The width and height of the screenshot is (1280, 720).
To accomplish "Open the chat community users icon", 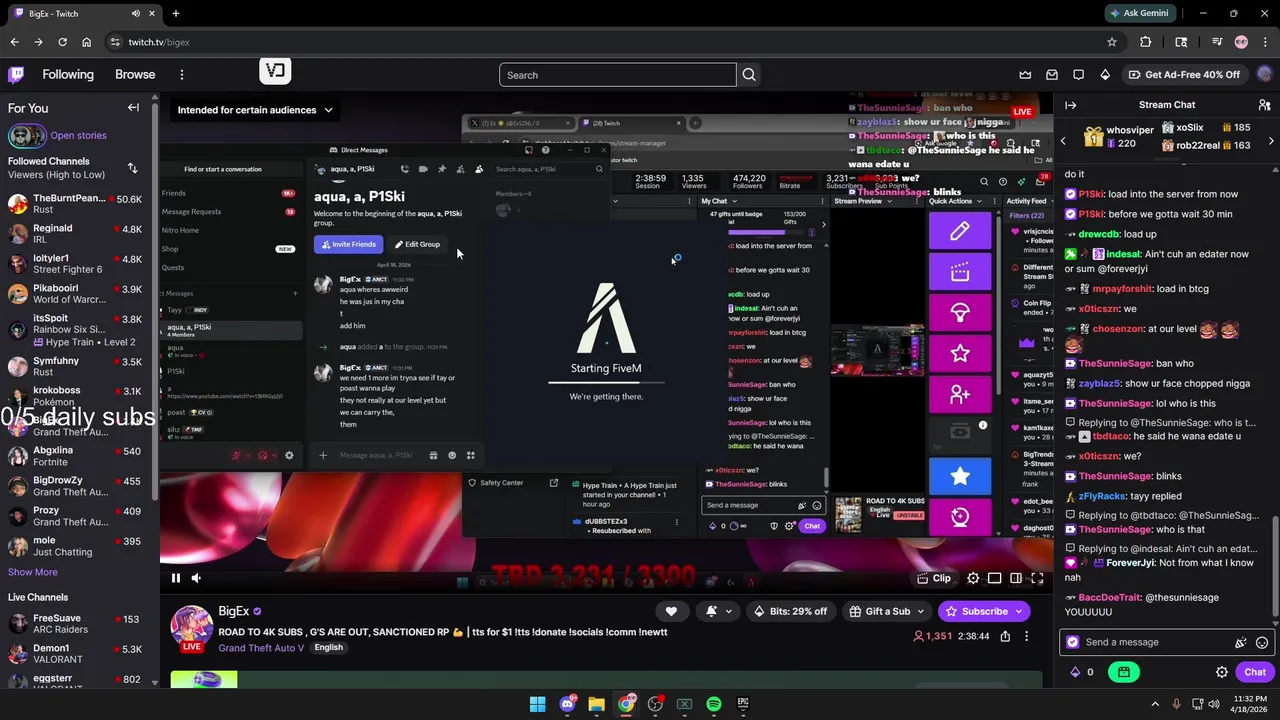I will pos(1264,105).
